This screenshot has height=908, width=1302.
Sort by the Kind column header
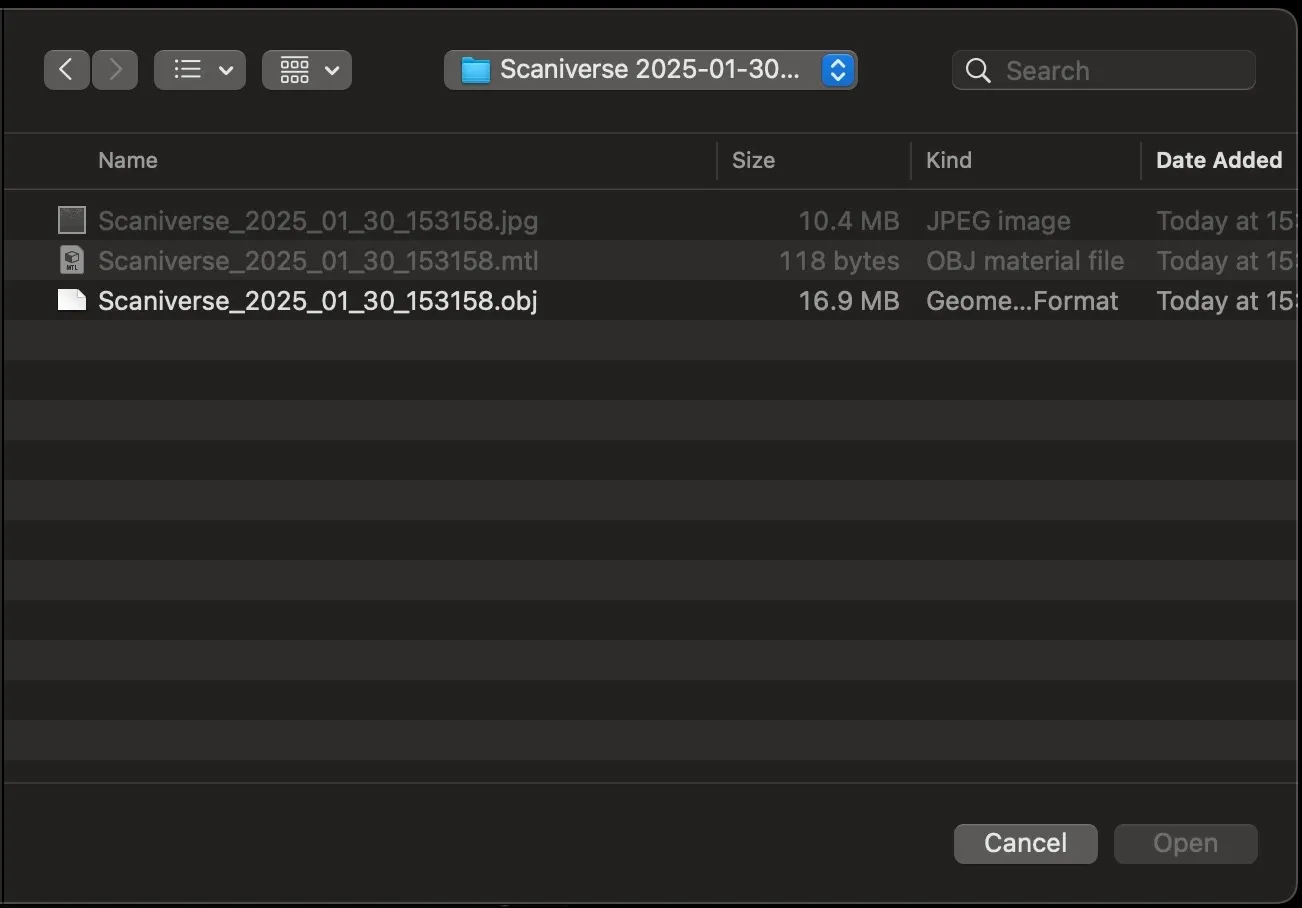[949, 160]
